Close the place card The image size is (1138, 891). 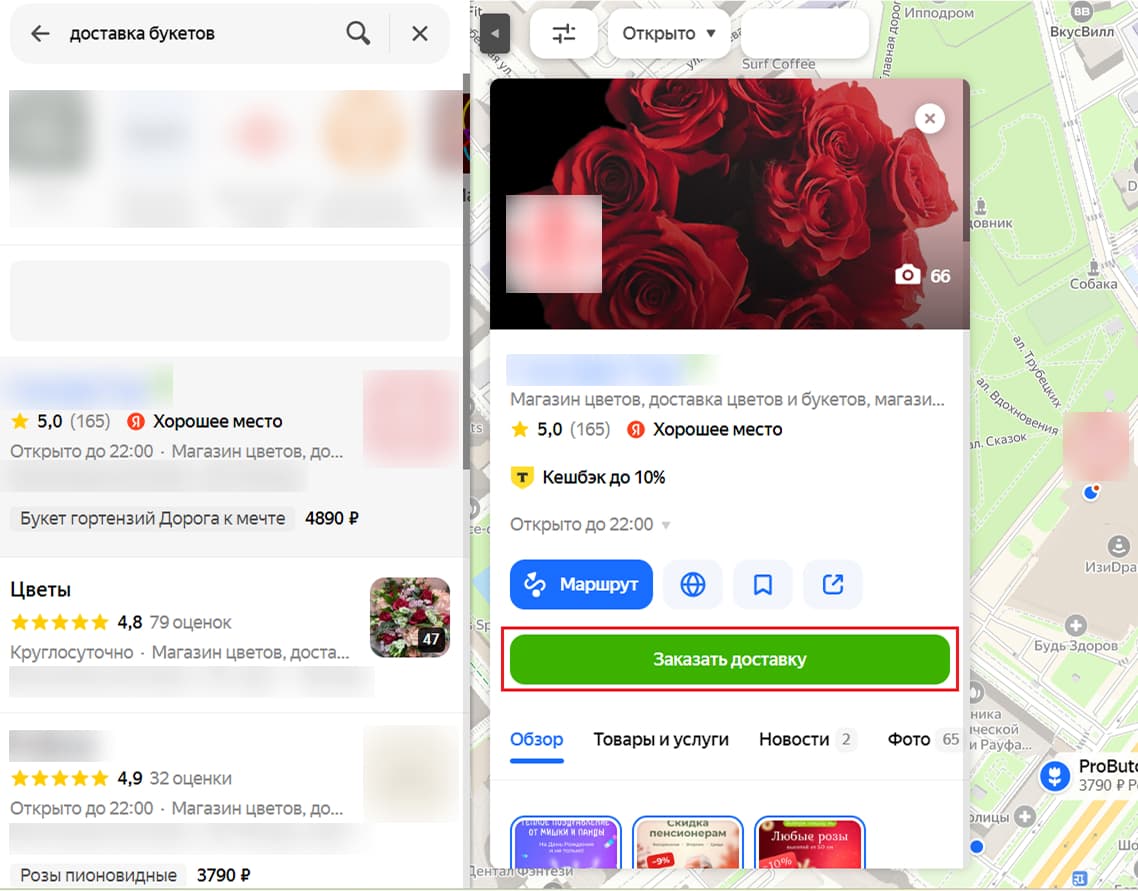[930, 118]
